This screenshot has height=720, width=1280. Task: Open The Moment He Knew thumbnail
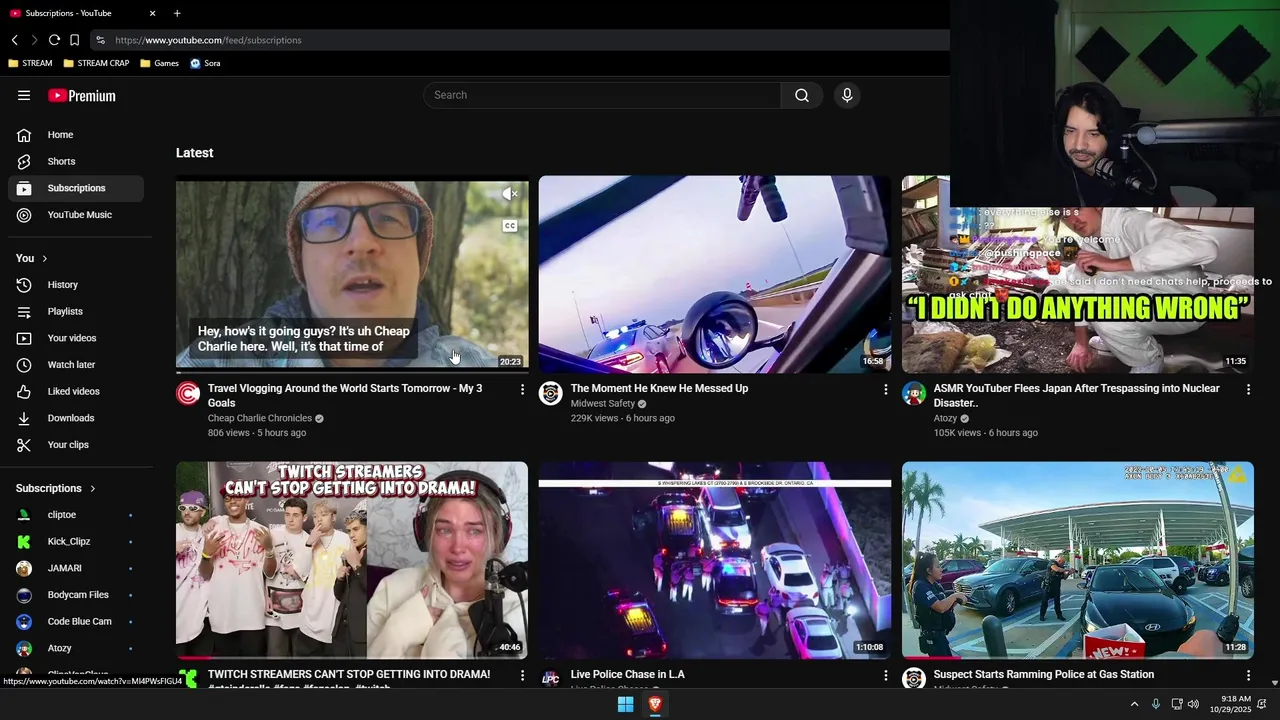coord(715,275)
